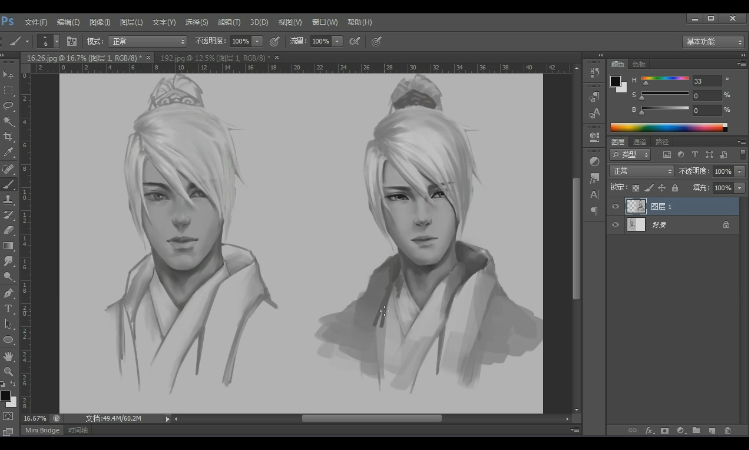Toggle lock transparent pixels in Layers panel
Image resolution: width=749 pixels, height=450 pixels.
[x=636, y=187]
